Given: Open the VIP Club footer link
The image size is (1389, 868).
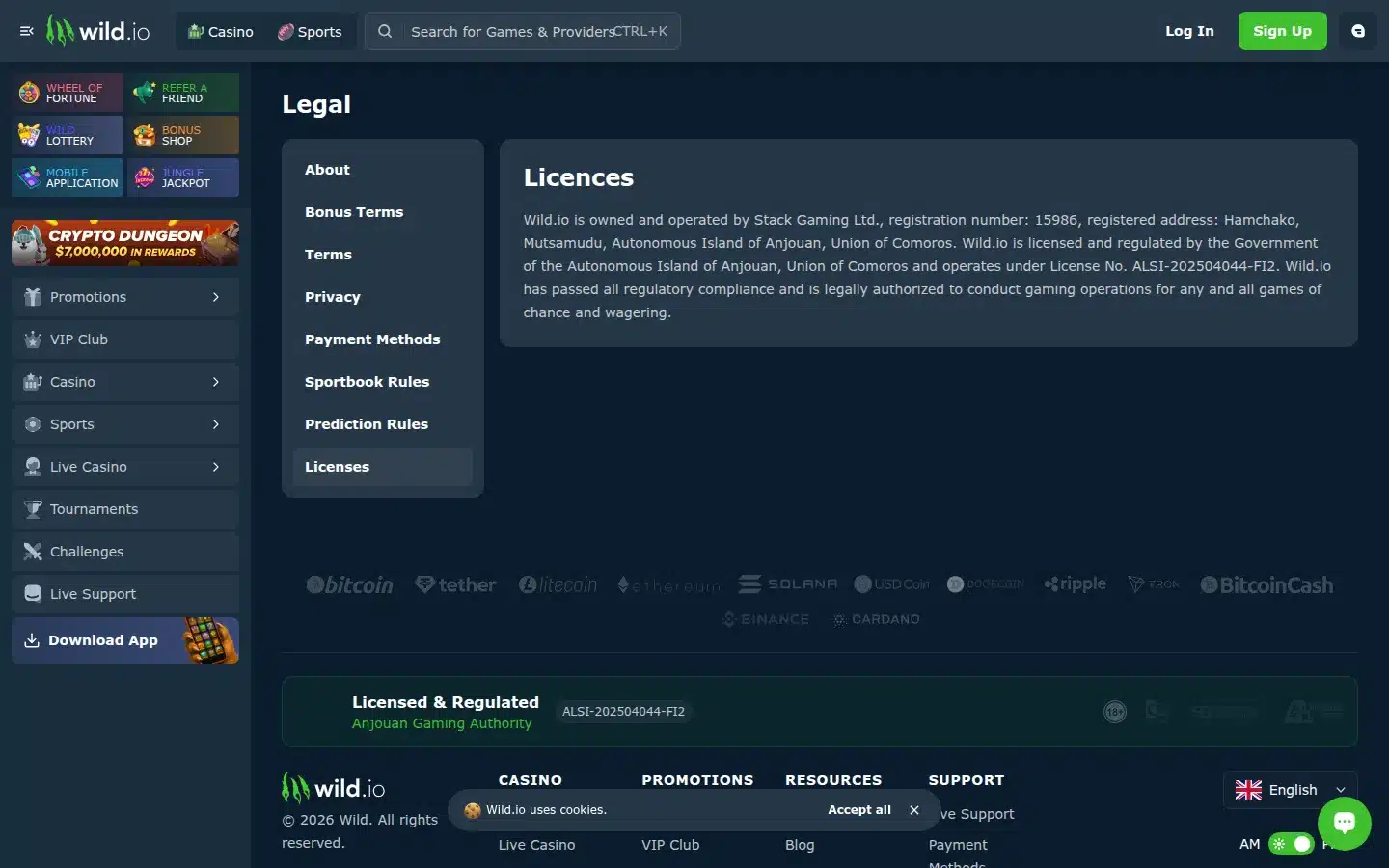Looking at the screenshot, I should click(670, 845).
